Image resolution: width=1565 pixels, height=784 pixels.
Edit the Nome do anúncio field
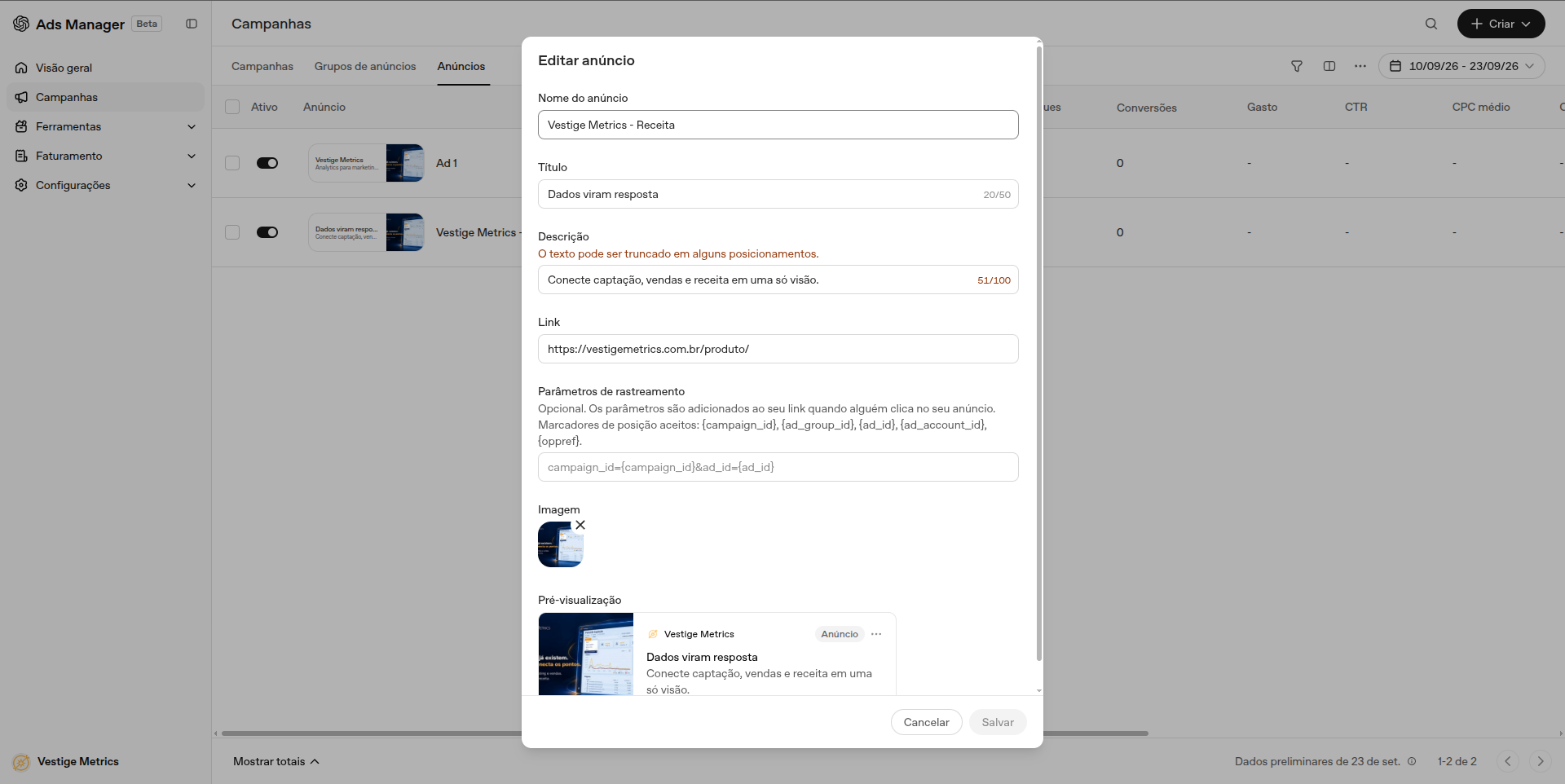point(778,125)
